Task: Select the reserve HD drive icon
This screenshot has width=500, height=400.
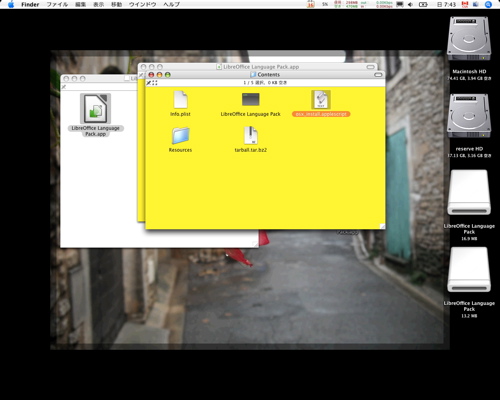Action: pos(469,116)
